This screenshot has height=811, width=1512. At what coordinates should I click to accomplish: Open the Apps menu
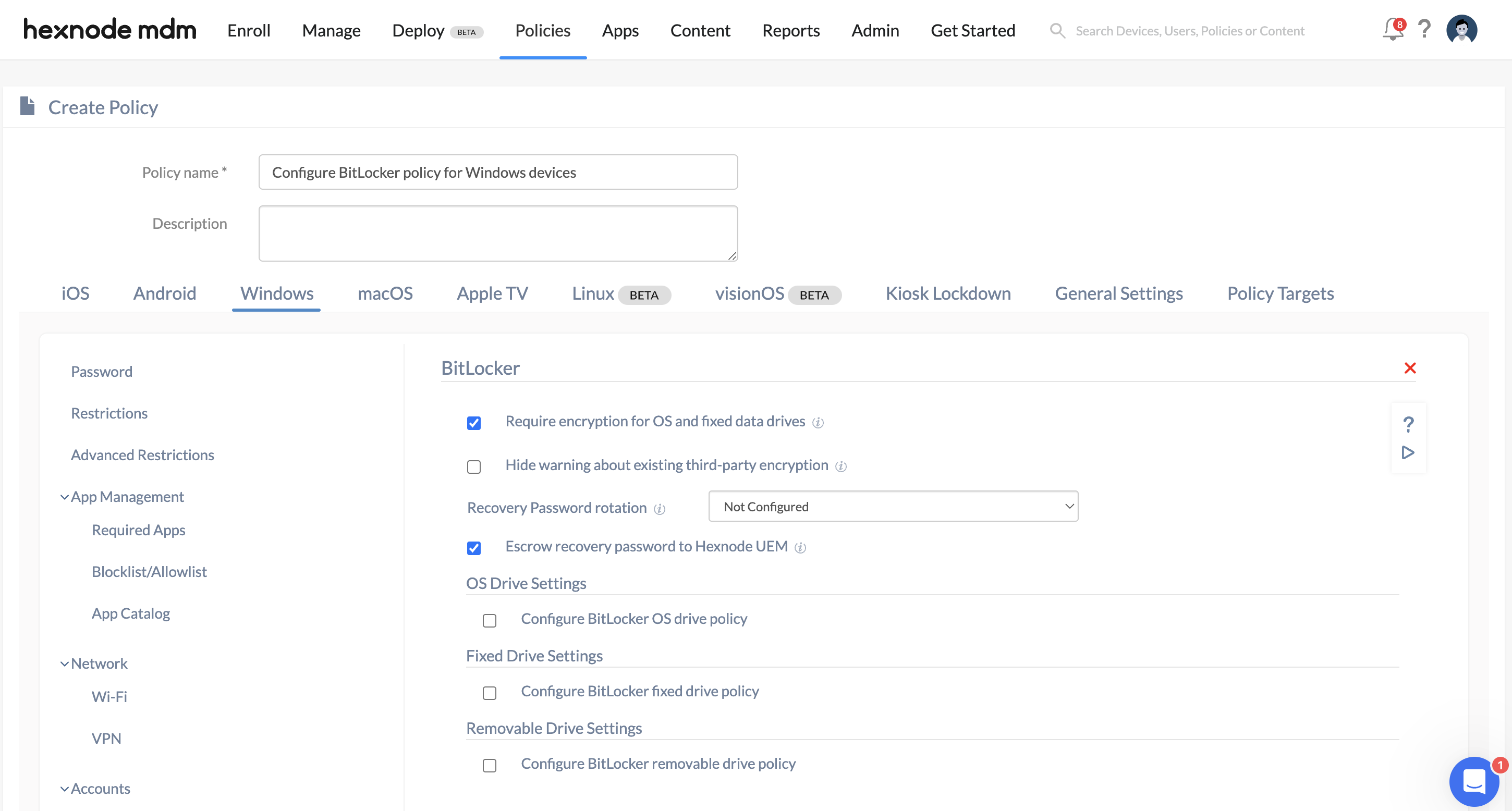(x=620, y=30)
